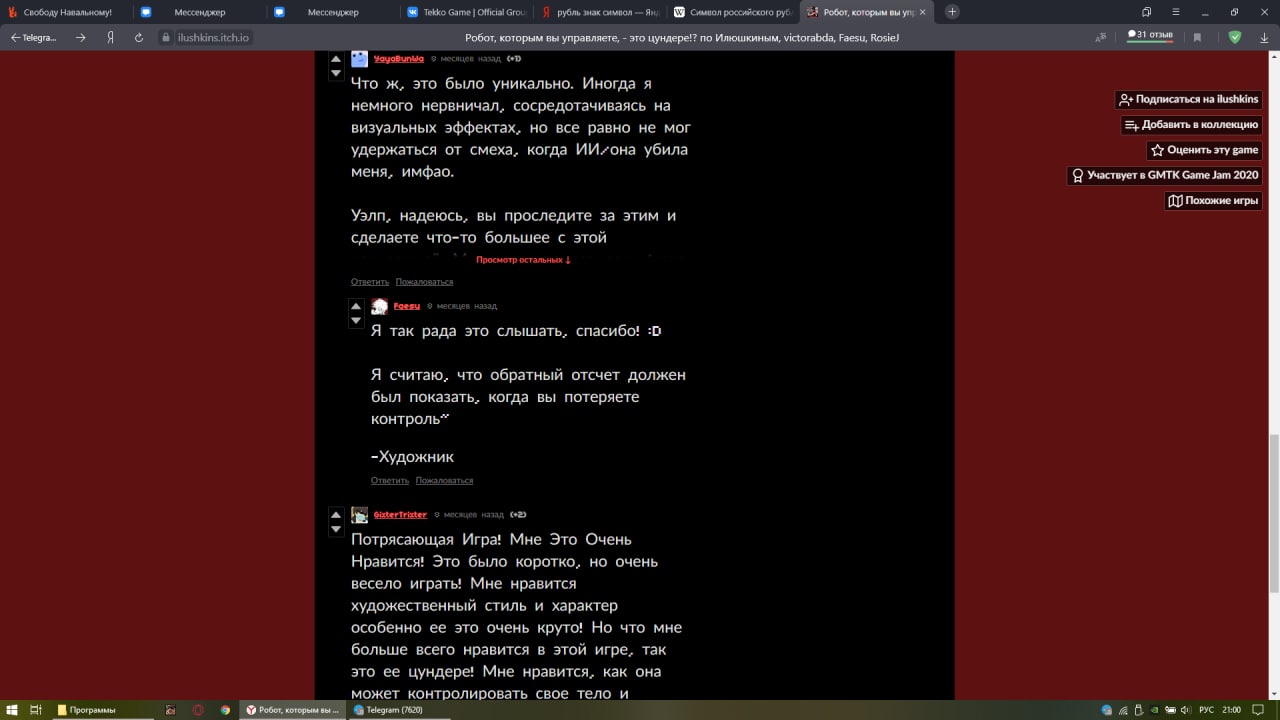Screen dimensions: 1280x720
Task: Upvote the Faesu reply
Action: 356,306
